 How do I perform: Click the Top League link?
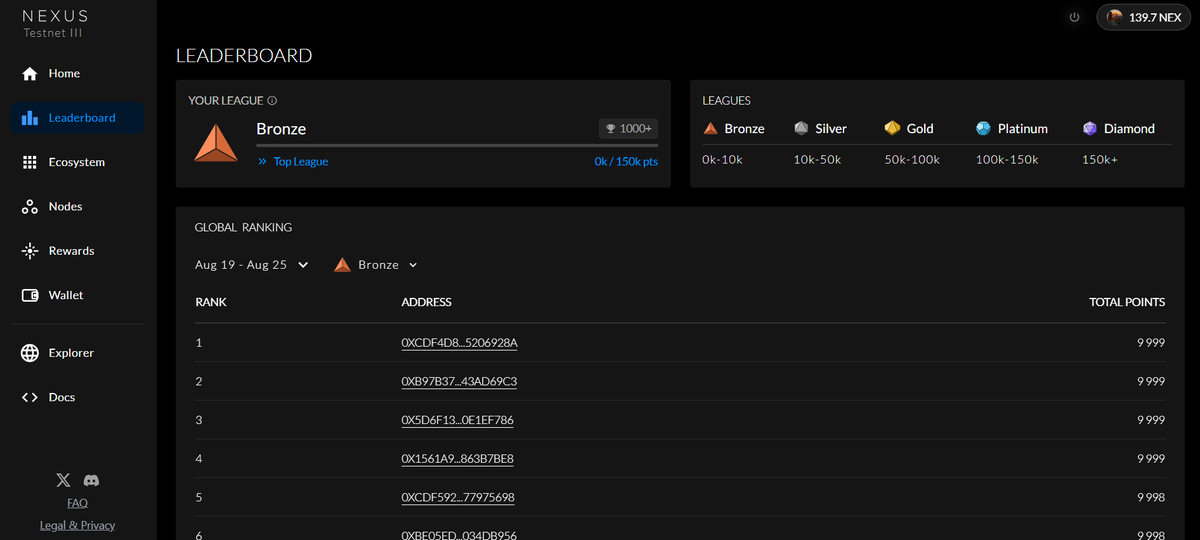[300, 161]
